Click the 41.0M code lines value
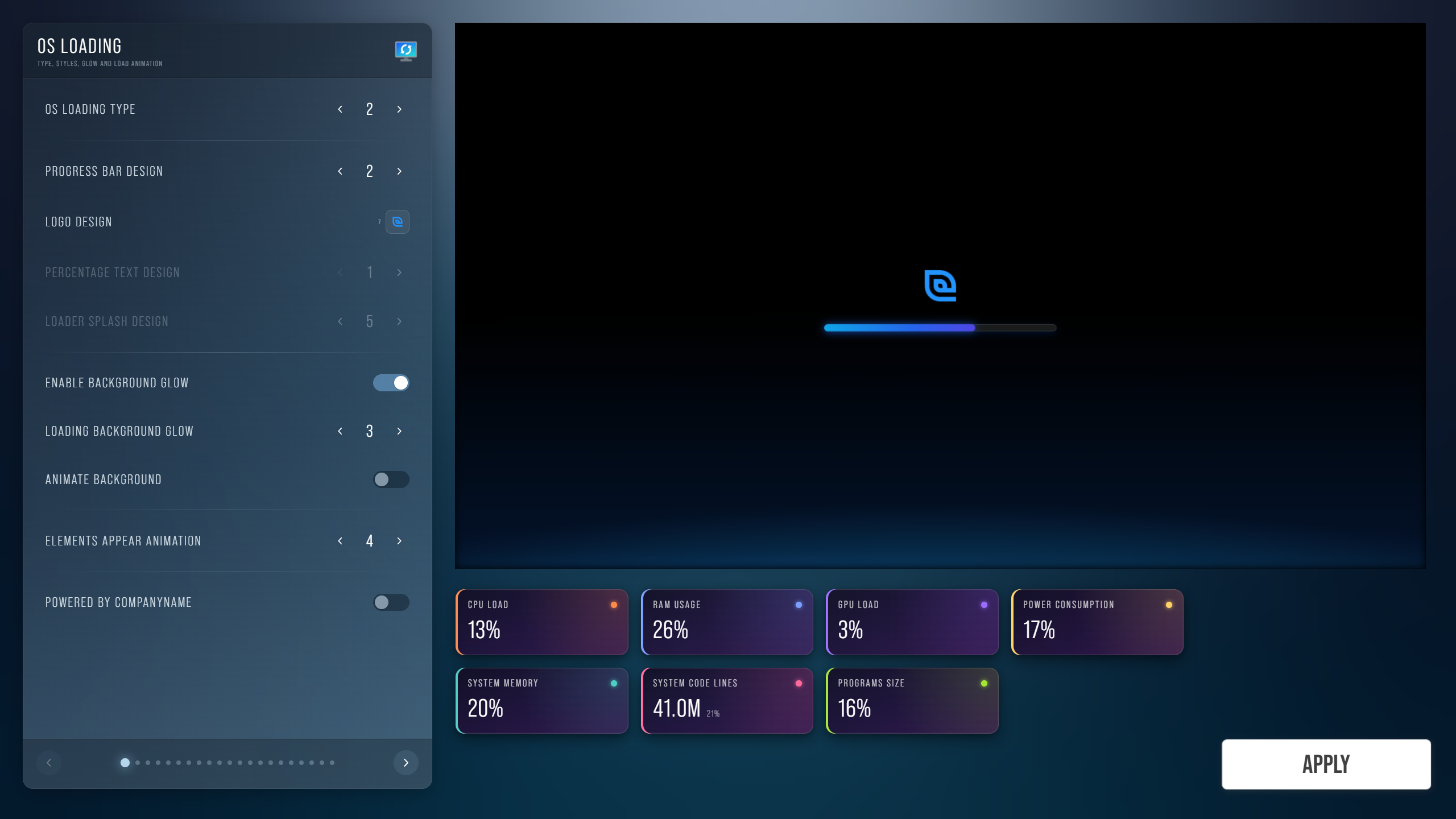Viewport: 1456px width, 819px height. click(x=677, y=709)
